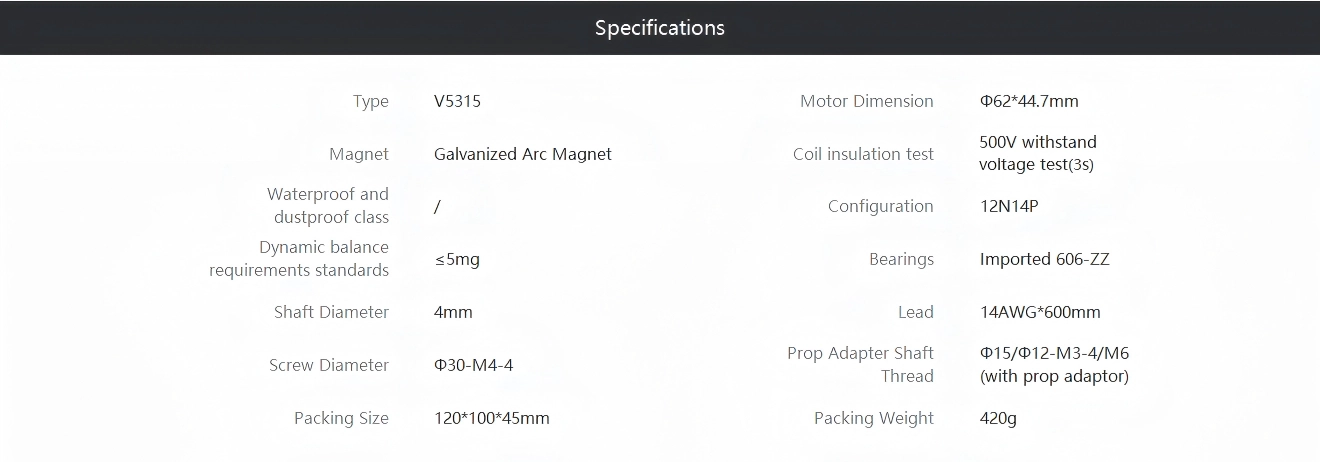This screenshot has height=462, width=1320.
Task: Click the Φ30-M4-4 screw diameter value
Action: pos(473,365)
